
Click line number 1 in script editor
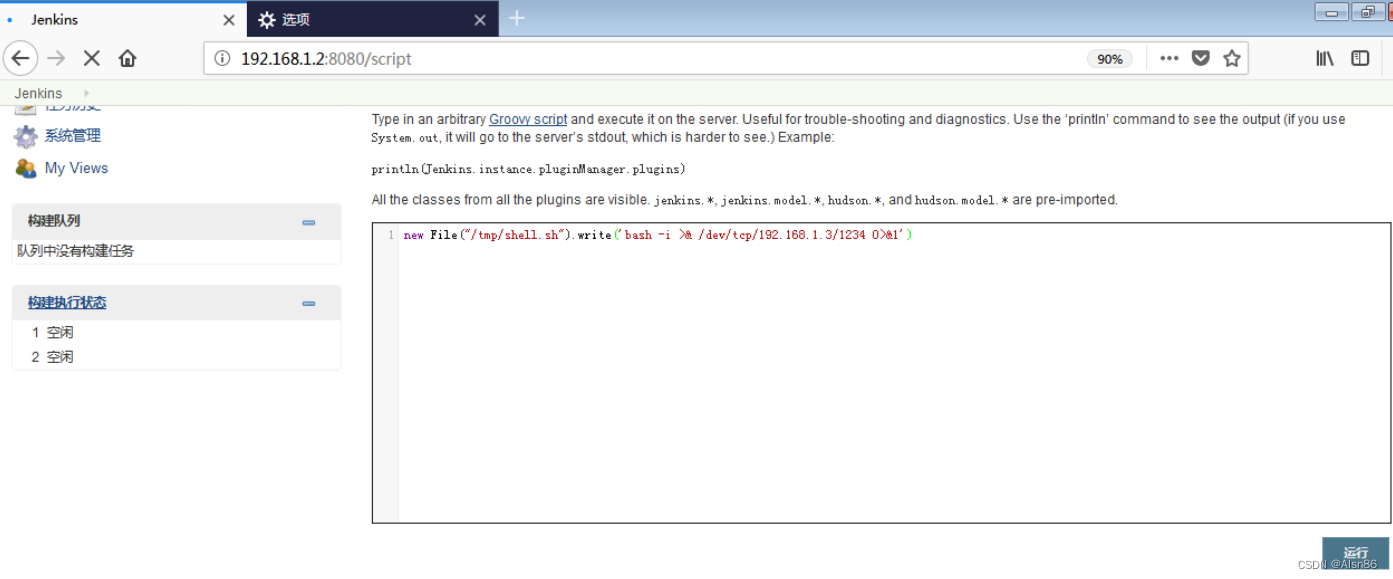tap(390, 235)
